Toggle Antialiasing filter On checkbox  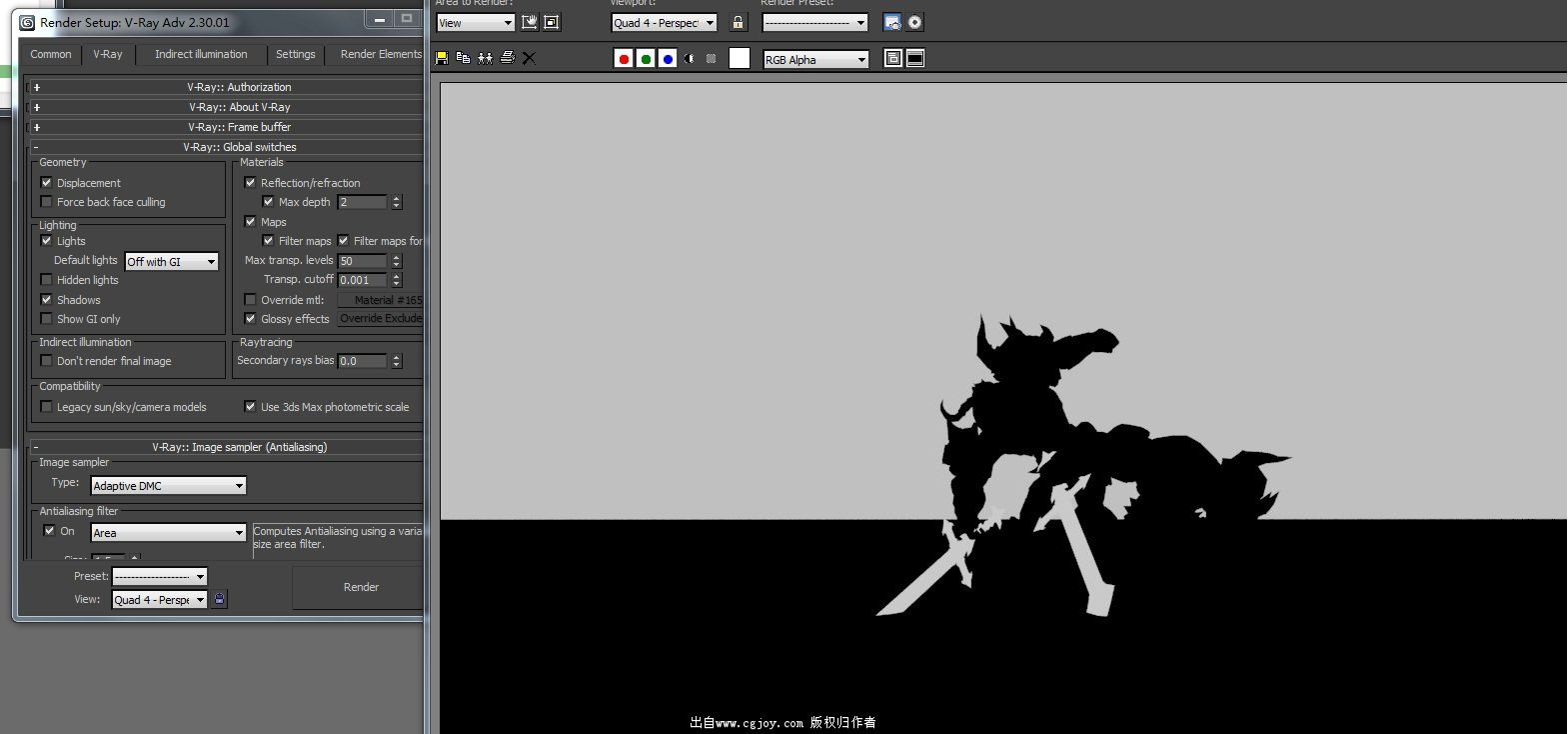[49, 531]
